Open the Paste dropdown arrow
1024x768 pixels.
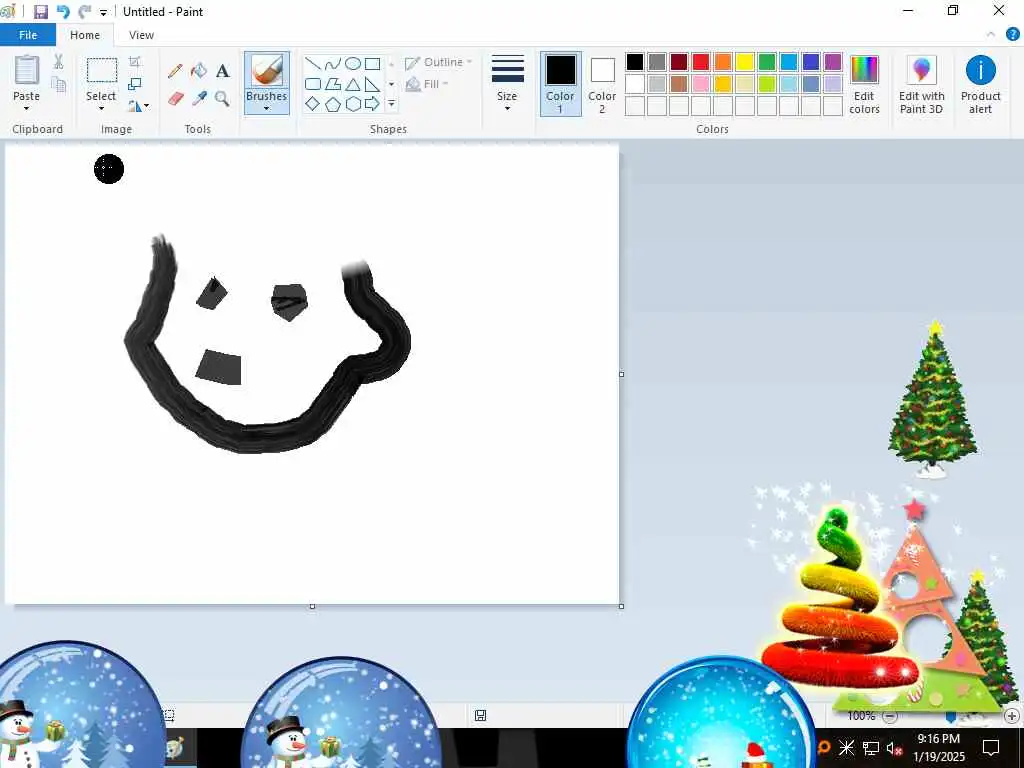click(27, 108)
